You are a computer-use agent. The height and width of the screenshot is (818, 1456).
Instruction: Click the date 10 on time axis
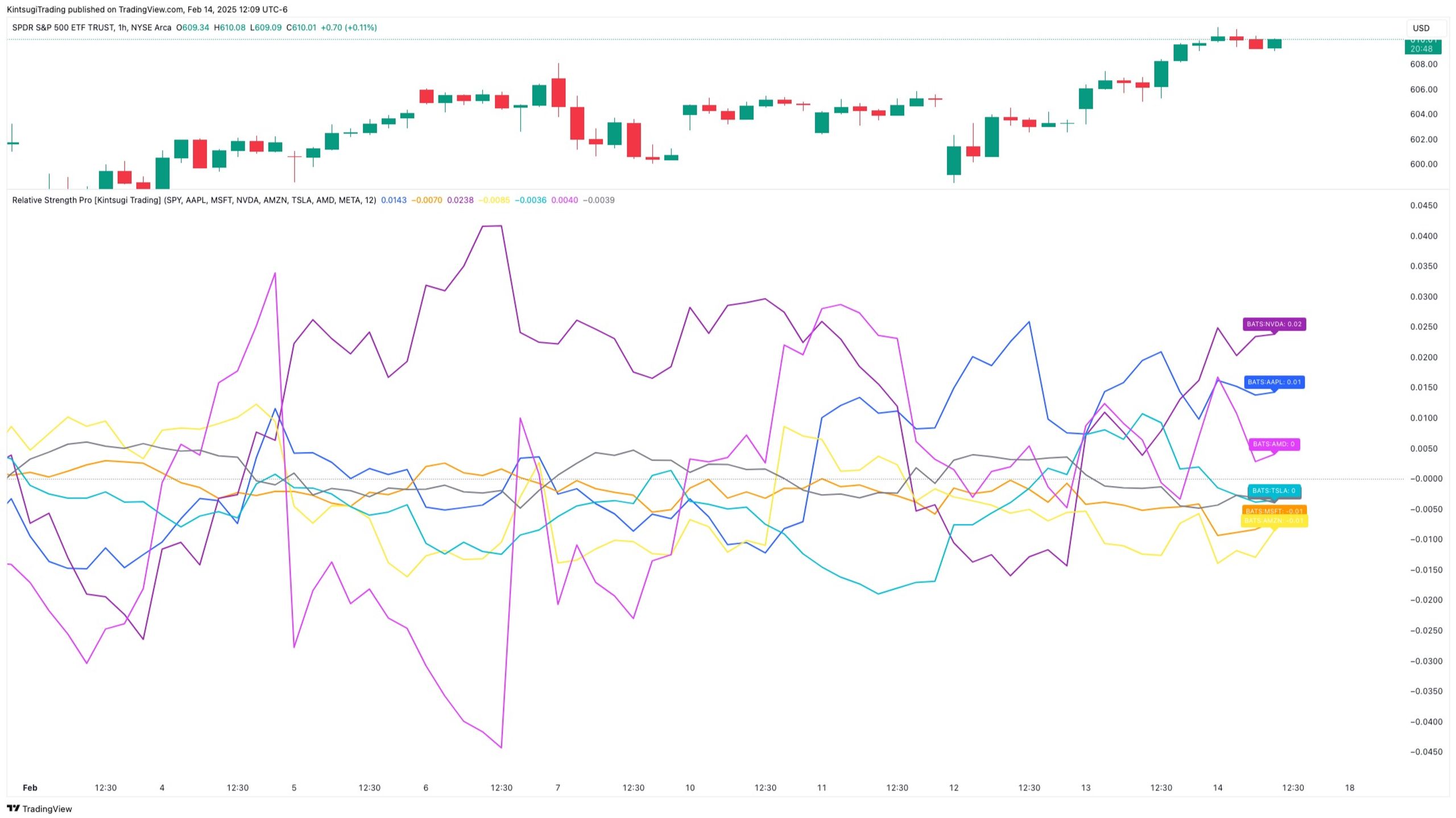click(690, 787)
